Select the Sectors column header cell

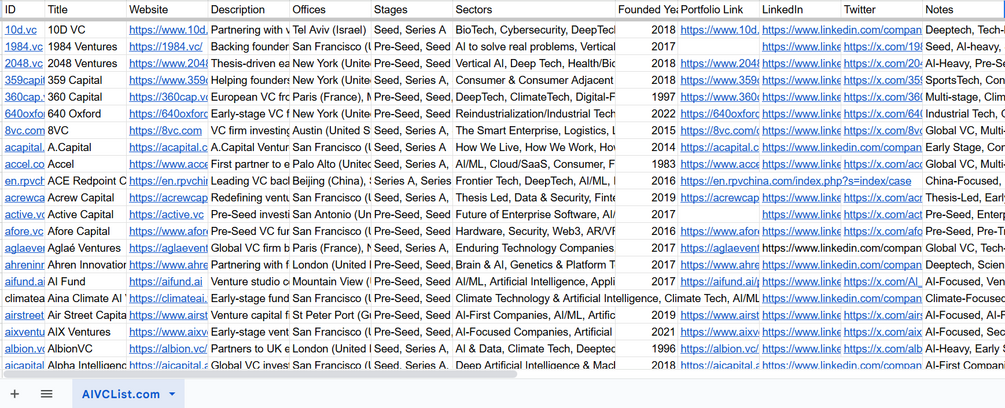click(x=533, y=9)
